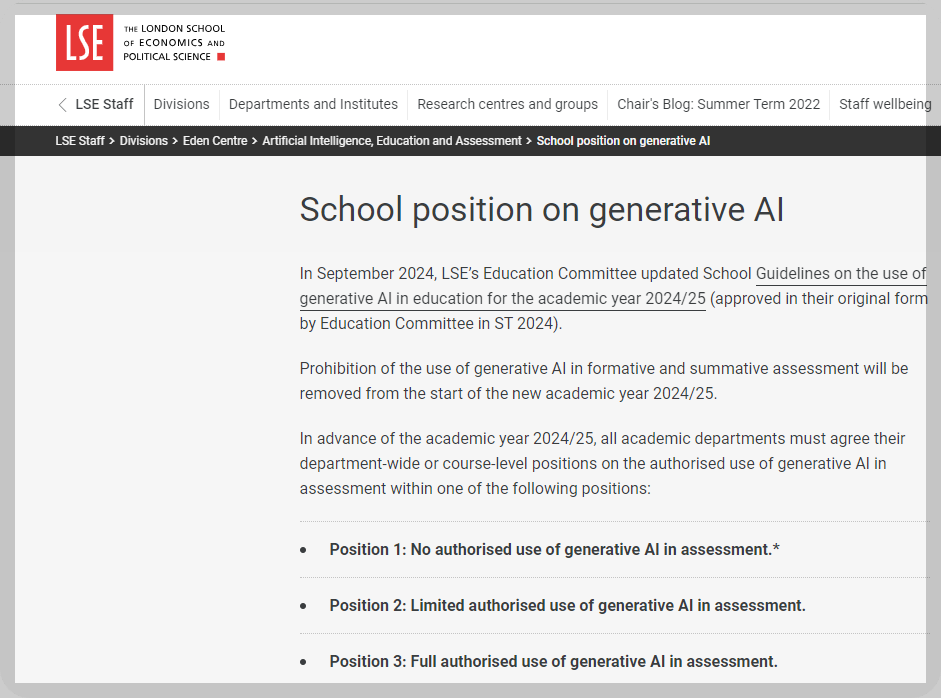Open Departments and Institutes menu item
This screenshot has height=698, width=941.
[x=313, y=104]
